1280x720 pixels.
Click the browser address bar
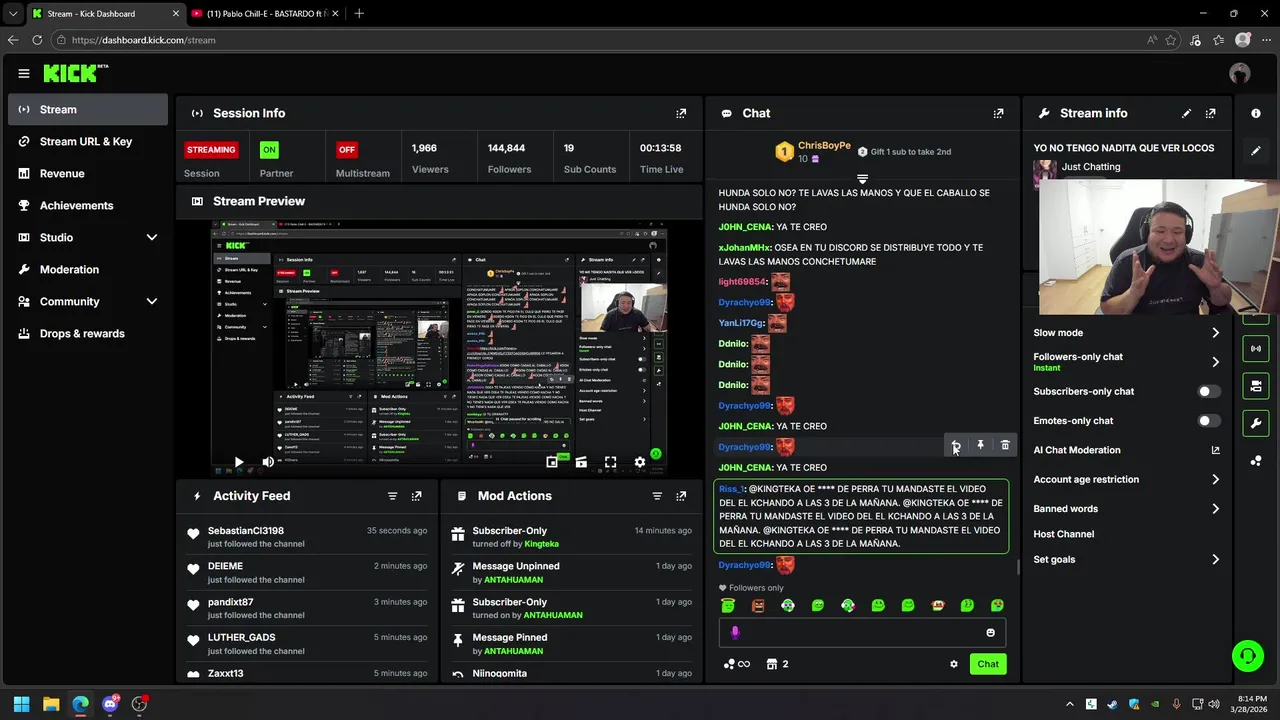(x=600, y=40)
